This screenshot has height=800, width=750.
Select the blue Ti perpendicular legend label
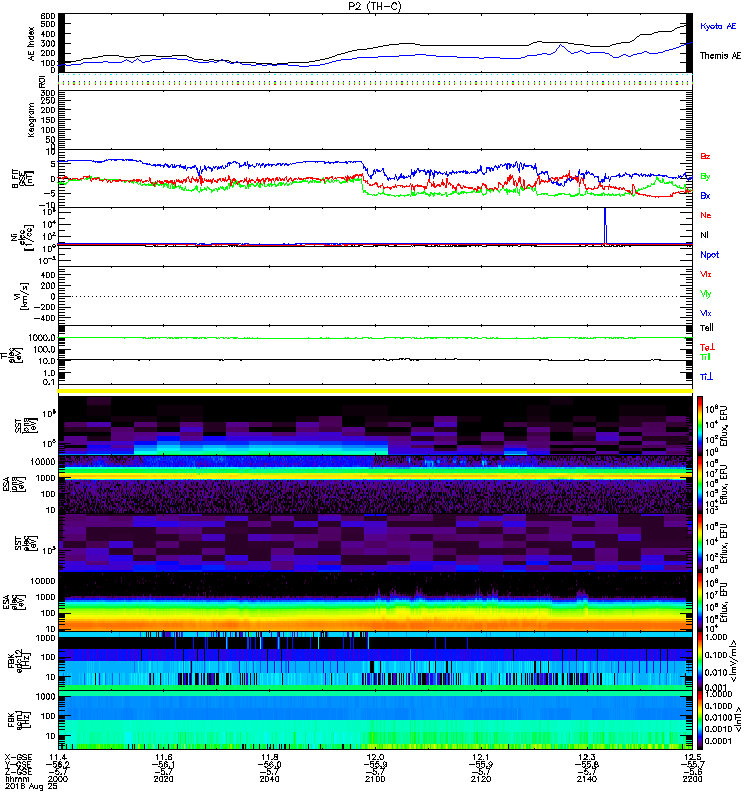(706, 377)
